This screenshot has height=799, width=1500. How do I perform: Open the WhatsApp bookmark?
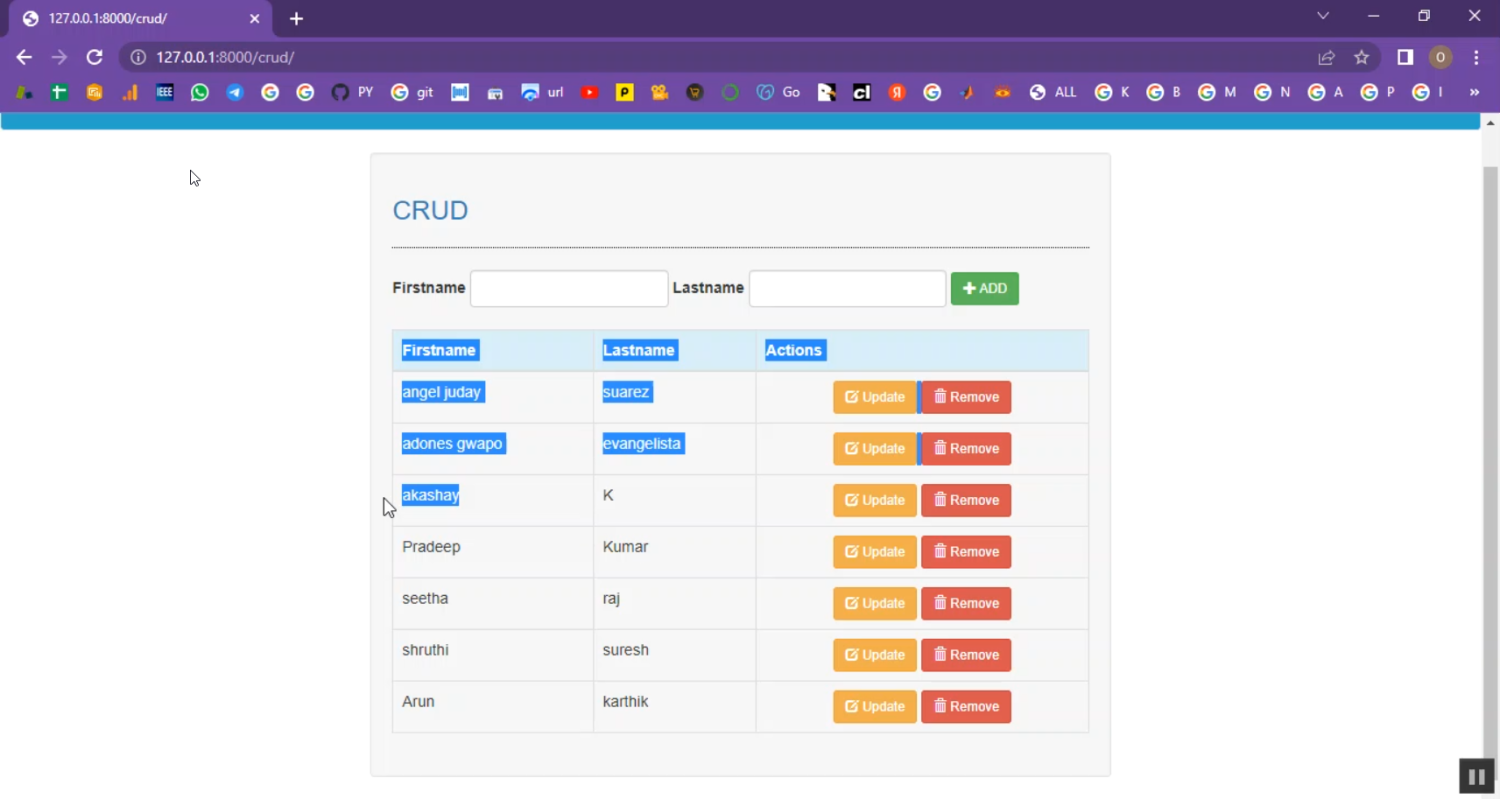[200, 92]
